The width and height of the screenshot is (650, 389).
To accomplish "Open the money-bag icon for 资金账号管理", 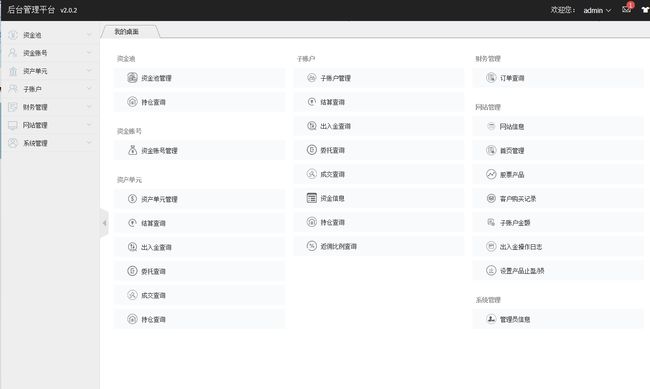I will 132,150.
